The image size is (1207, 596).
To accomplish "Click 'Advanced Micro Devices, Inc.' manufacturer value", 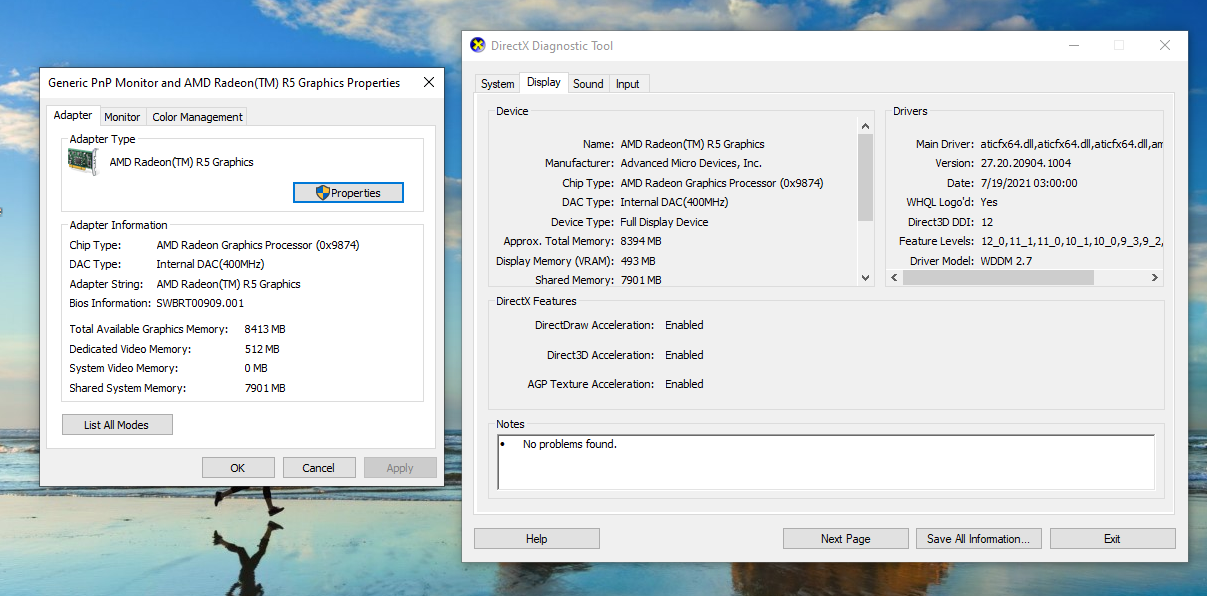I will (691, 163).
